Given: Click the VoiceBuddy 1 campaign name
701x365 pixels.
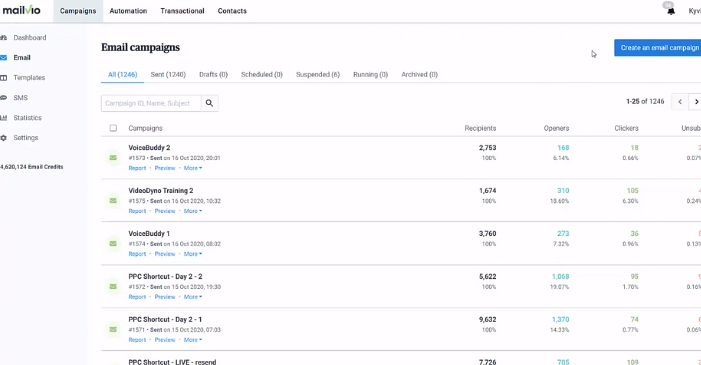Looking at the screenshot, I should [x=149, y=233].
